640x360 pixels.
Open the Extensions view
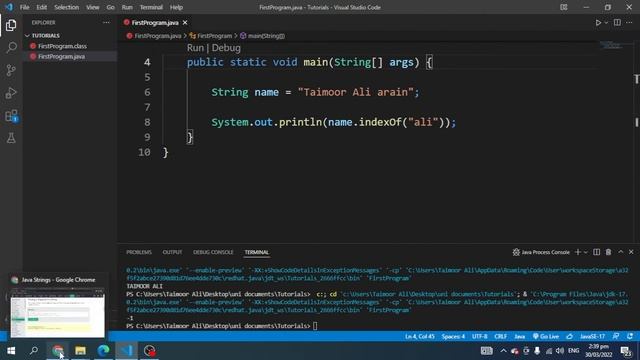11,116
